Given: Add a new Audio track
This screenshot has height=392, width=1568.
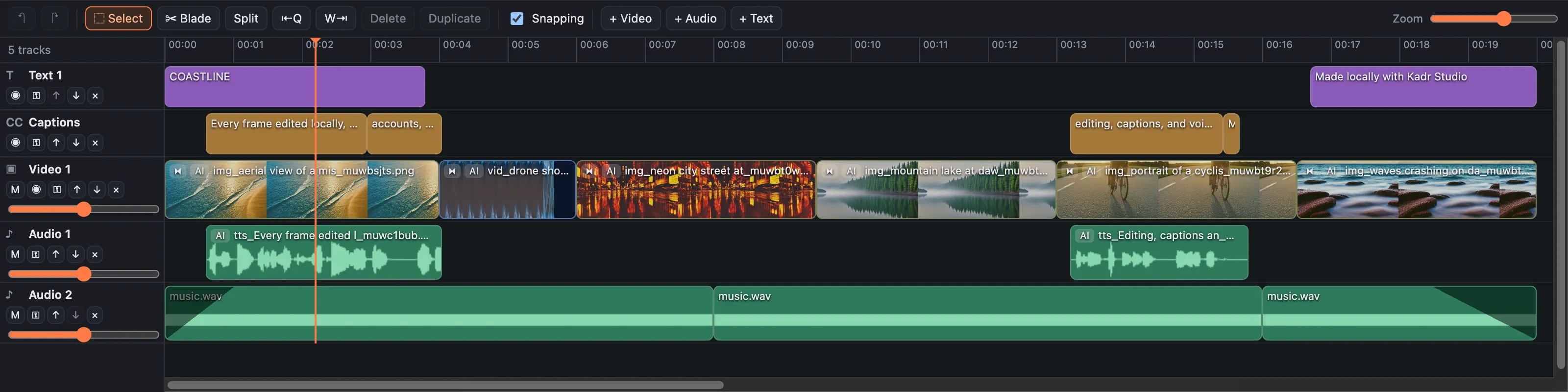Looking at the screenshot, I should pyautogui.click(x=695, y=18).
